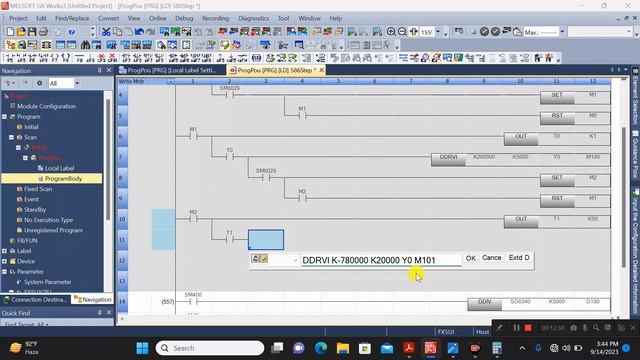The width and height of the screenshot is (640, 360).
Task: Copy selection with the copy icon
Action: tap(117, 31)
